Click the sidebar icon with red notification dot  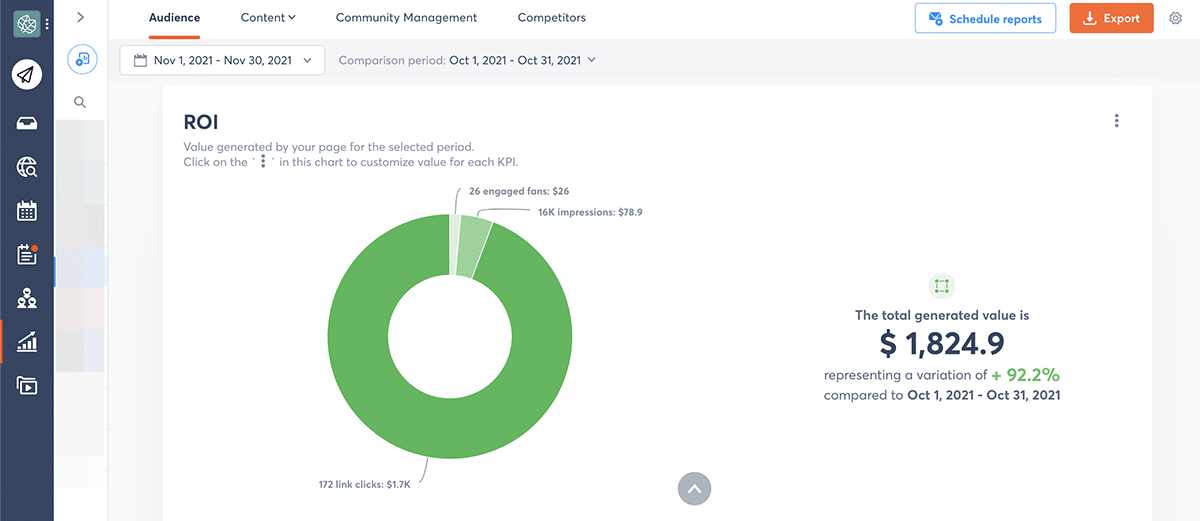tap(27, 254)
